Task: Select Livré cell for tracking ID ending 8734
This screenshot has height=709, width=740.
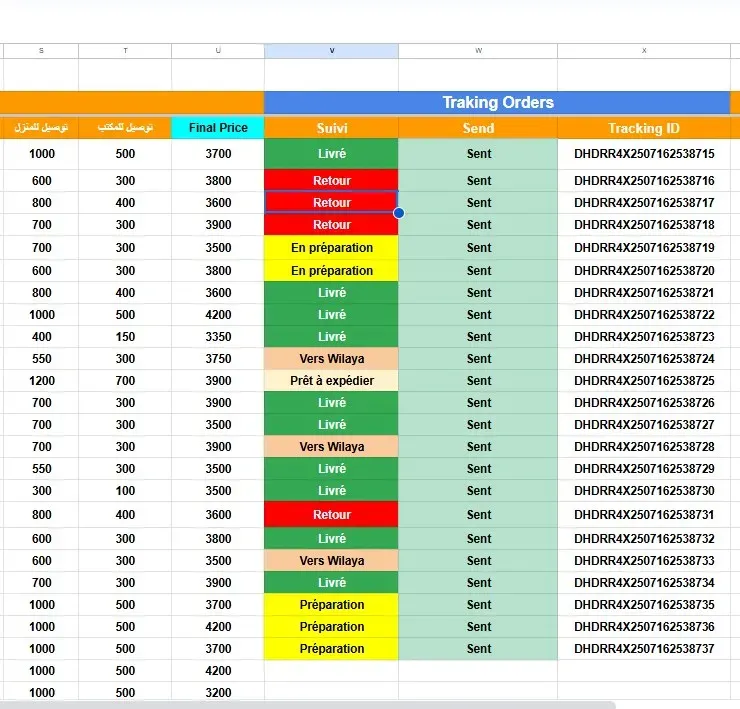Action: (331, 582)
